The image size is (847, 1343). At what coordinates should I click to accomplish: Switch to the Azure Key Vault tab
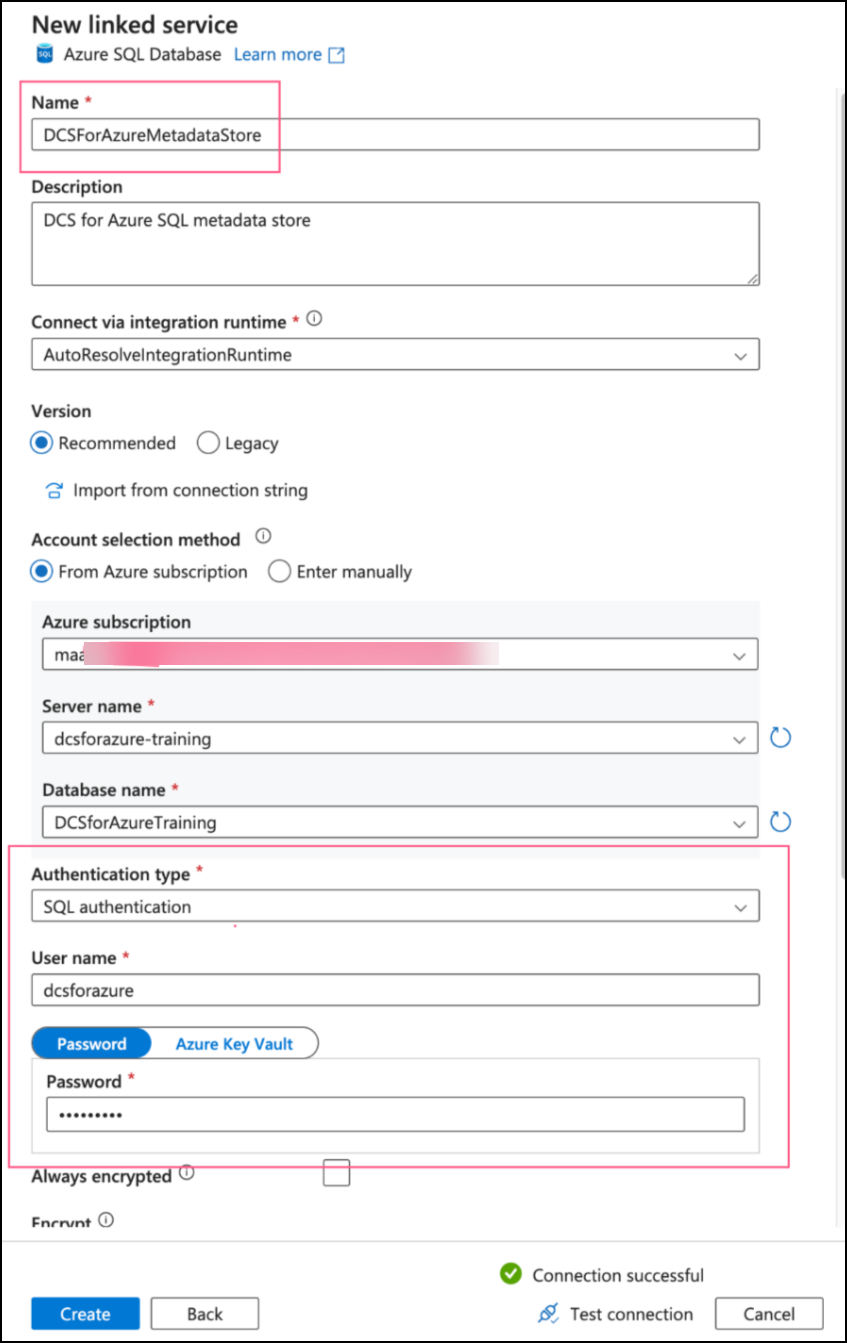[234, 1043]
